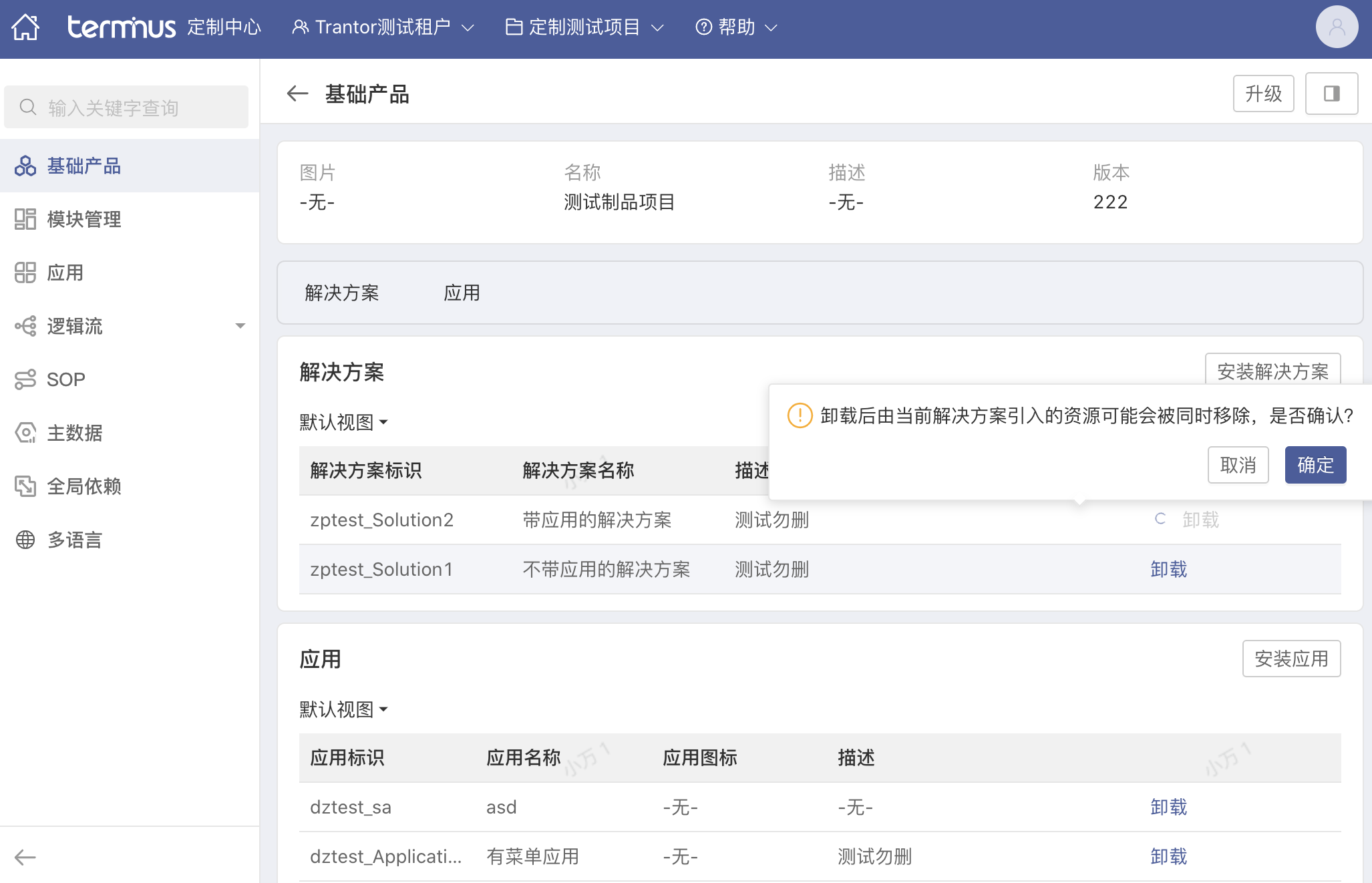Click the 基础产品 sidebar icon
The width and height of the screenshot is (1372, 883).
coord(25,166)
